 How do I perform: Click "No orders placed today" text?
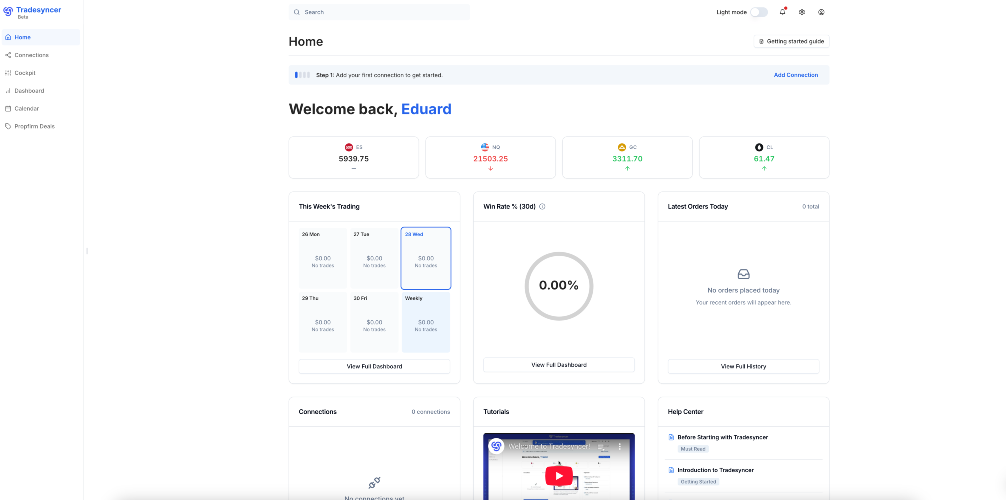click(744, 290)
